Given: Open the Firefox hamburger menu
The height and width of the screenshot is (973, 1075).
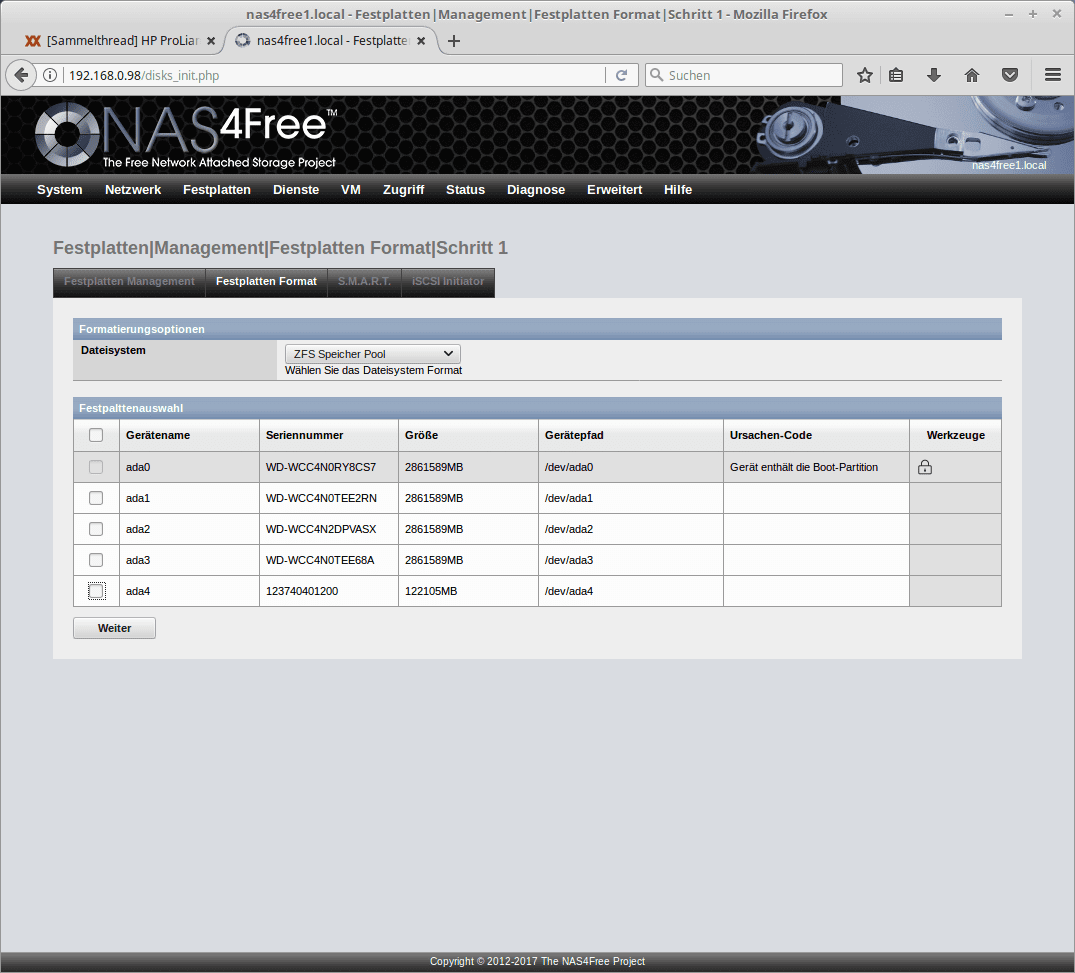Looking at the screenshot, I should tap(1053, 75).
